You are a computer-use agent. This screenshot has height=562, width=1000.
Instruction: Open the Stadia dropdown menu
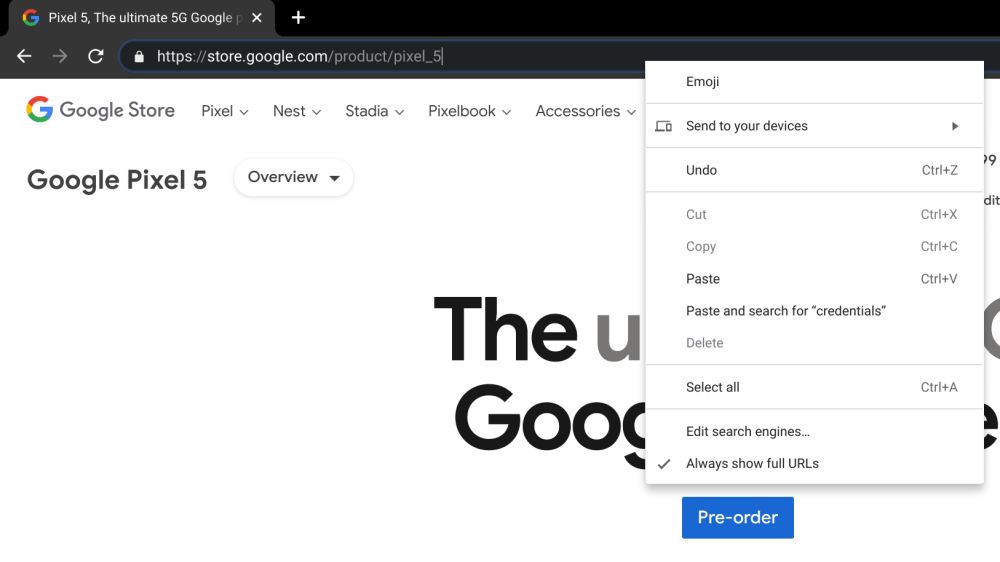(374, 111)
